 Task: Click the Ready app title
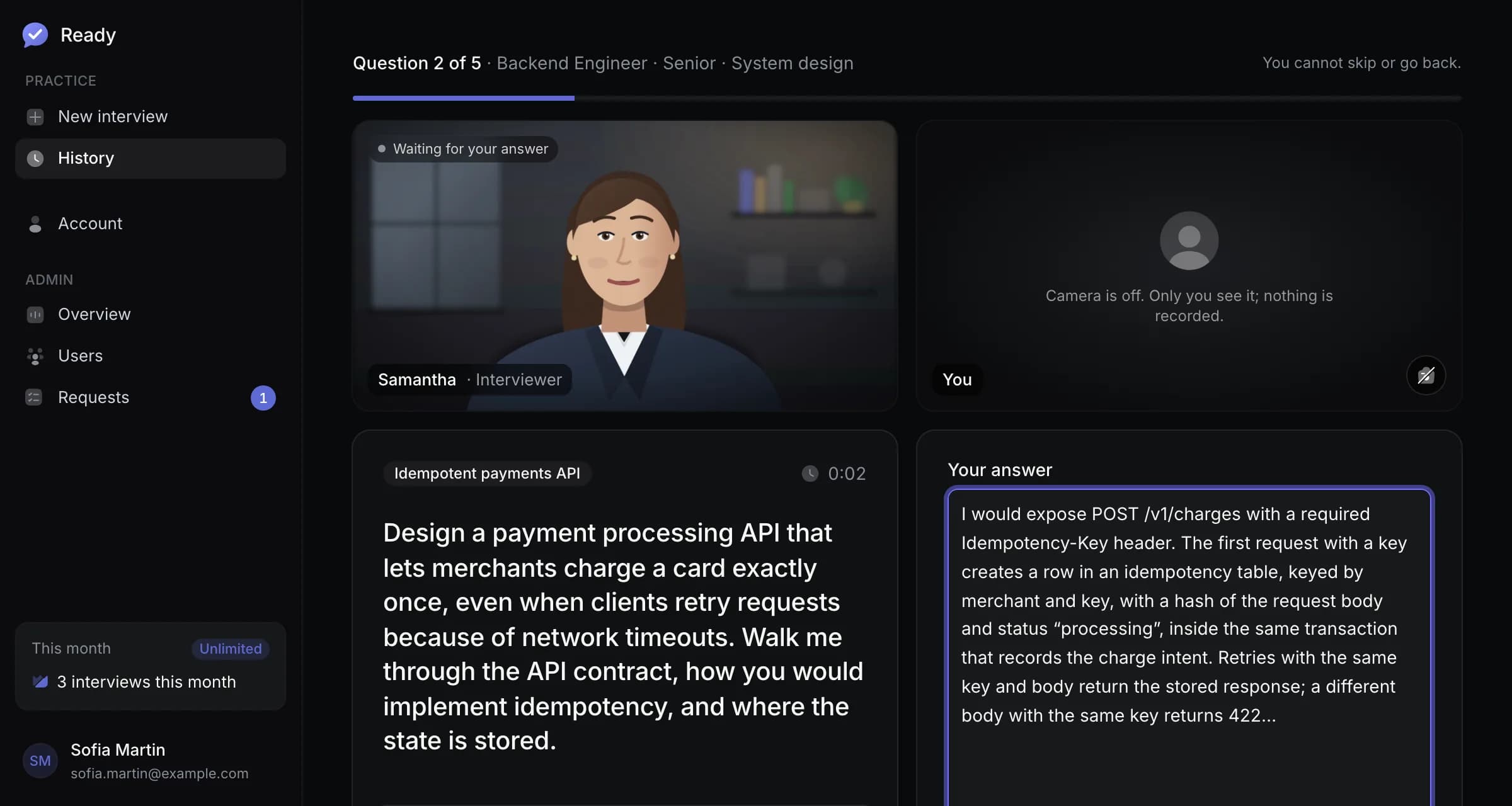(x=88, y=35)
